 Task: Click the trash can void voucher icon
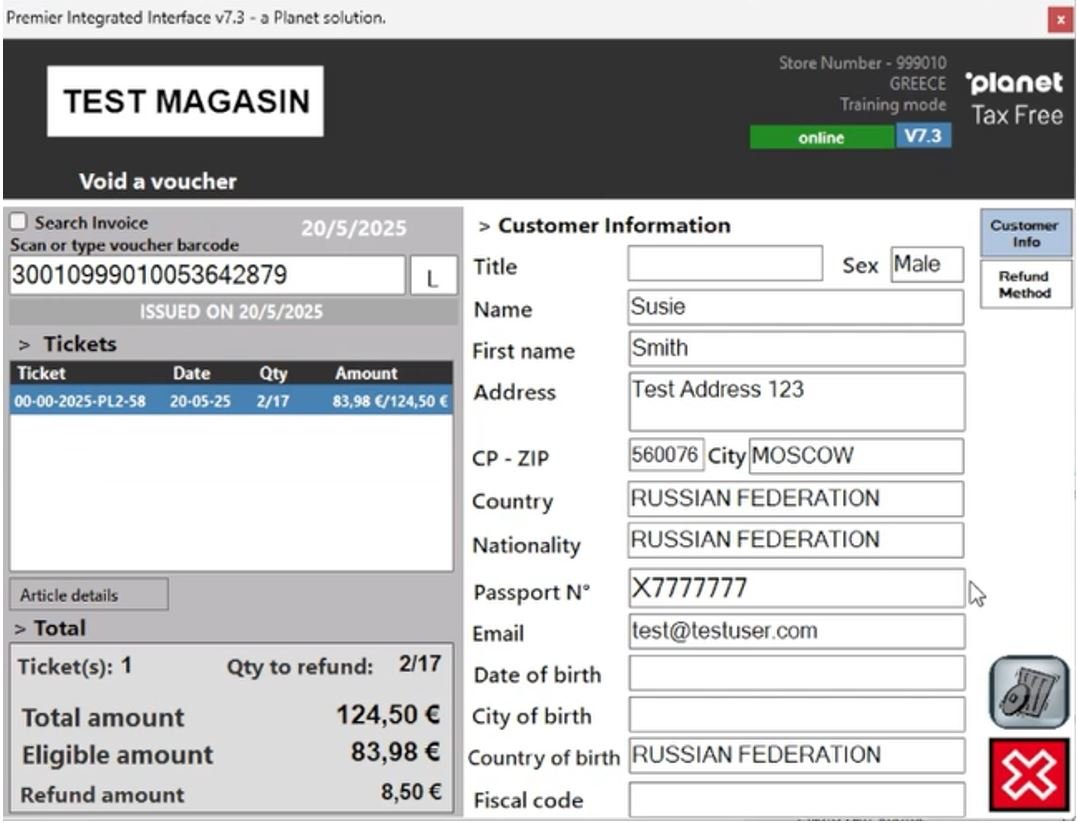[x=1028, y=692]
